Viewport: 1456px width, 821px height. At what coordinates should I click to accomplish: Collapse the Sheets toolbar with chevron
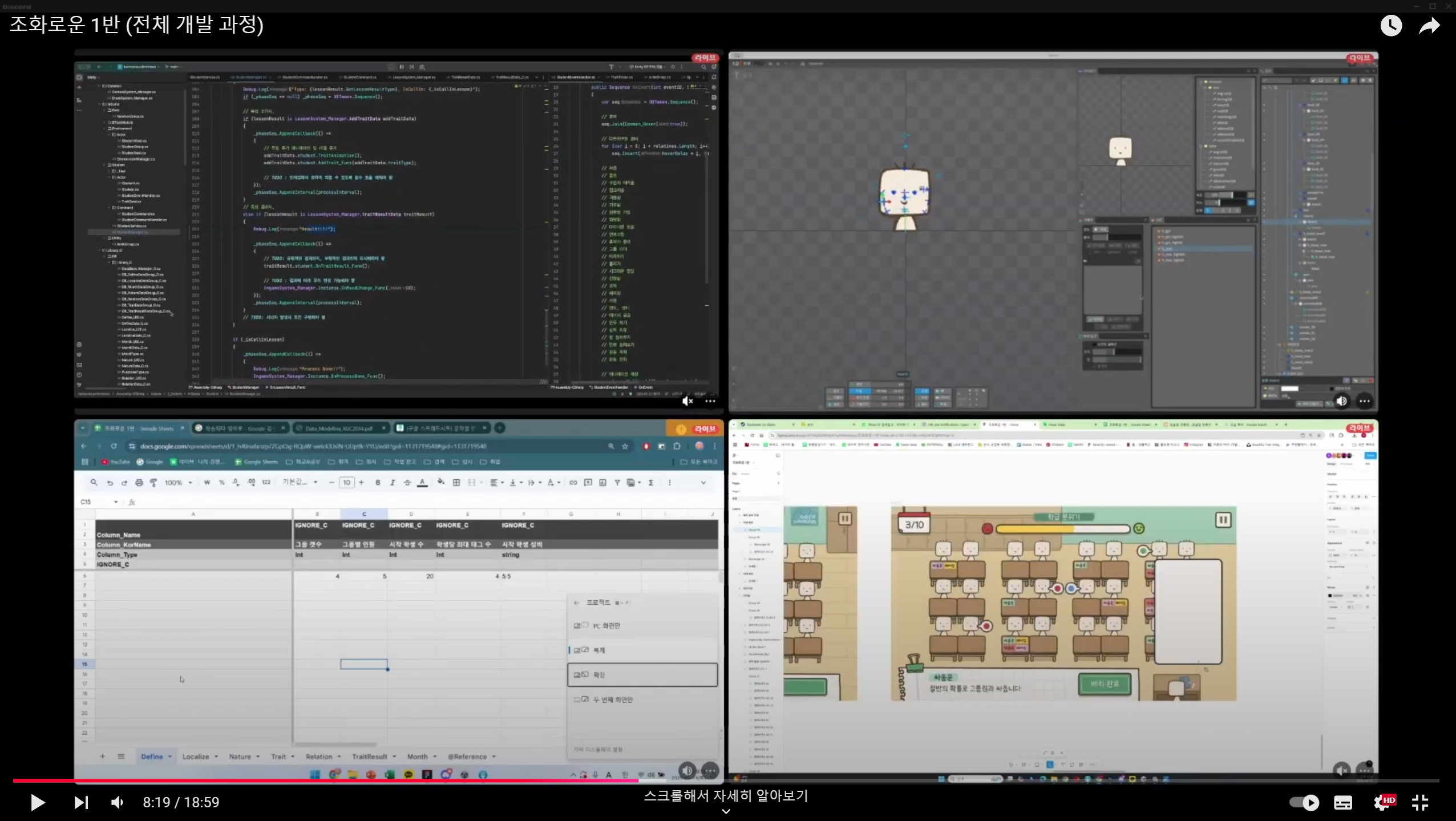(703, 483)
